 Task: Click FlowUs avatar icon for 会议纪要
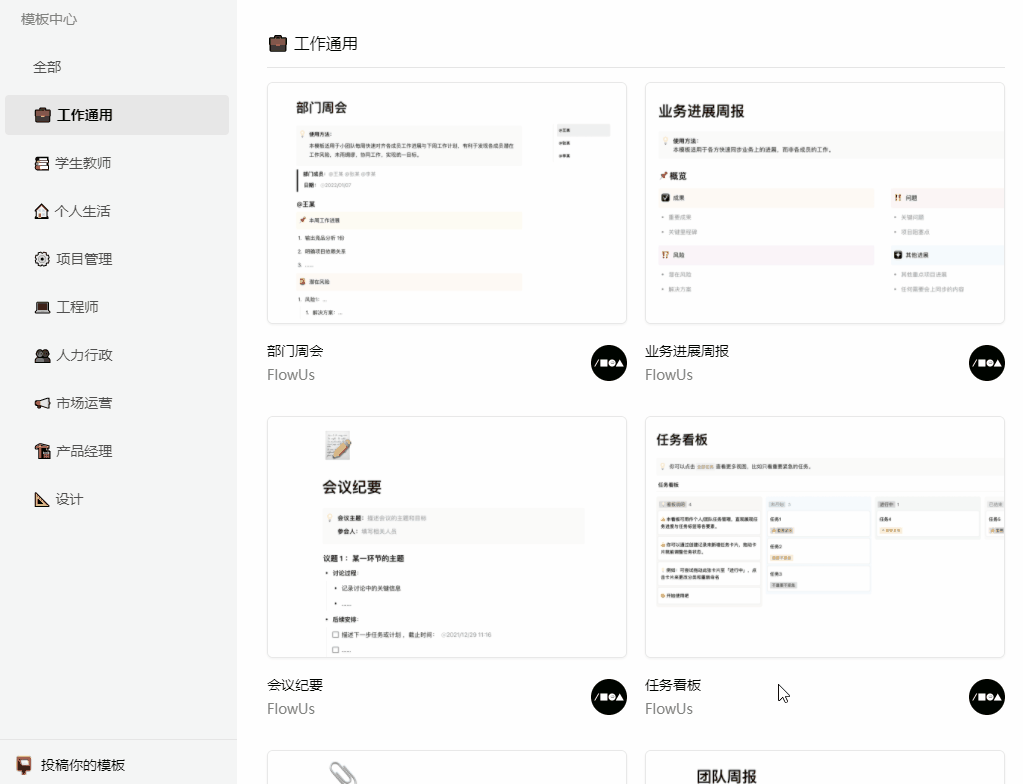click(x=609, y=697)
